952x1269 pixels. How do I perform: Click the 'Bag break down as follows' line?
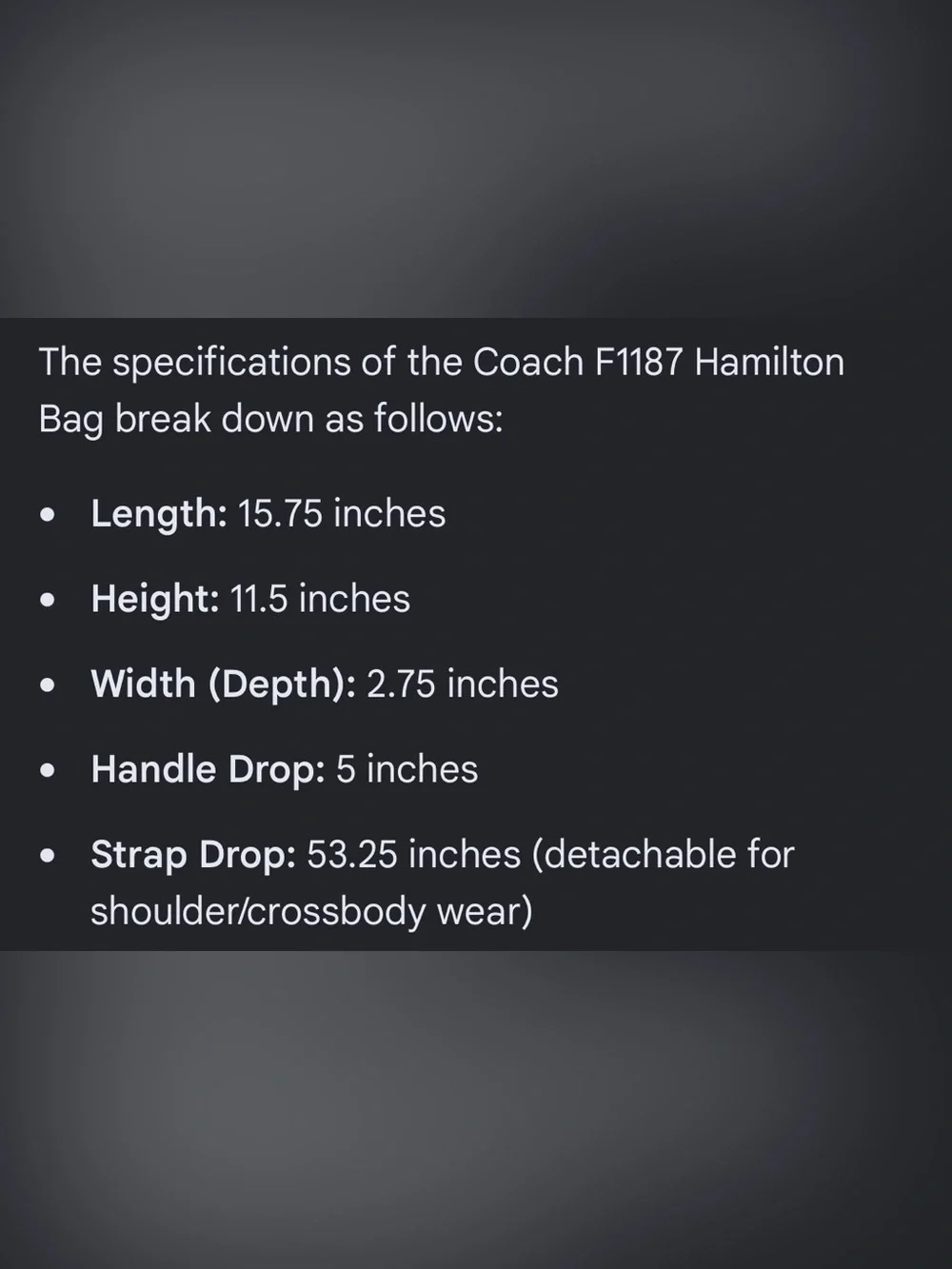(x=270, y=419)
